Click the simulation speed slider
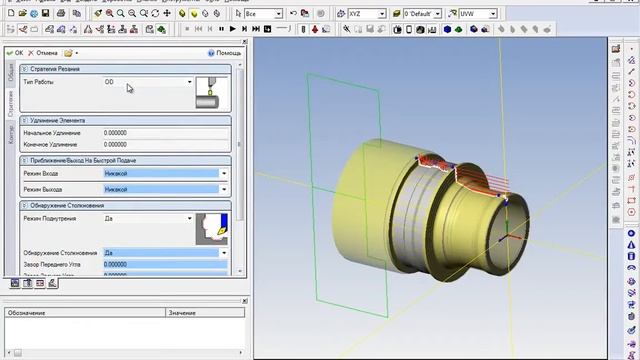Image resolution: width=640 pixels, height=360 pixels. tap(283, 29)
